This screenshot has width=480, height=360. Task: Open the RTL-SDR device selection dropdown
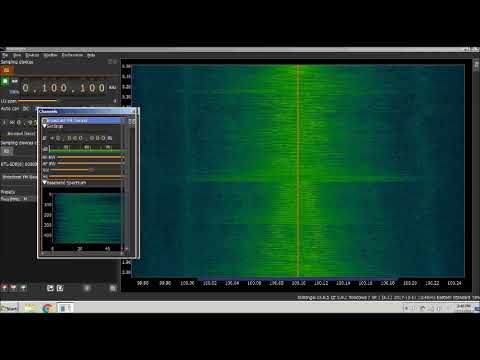19,164
